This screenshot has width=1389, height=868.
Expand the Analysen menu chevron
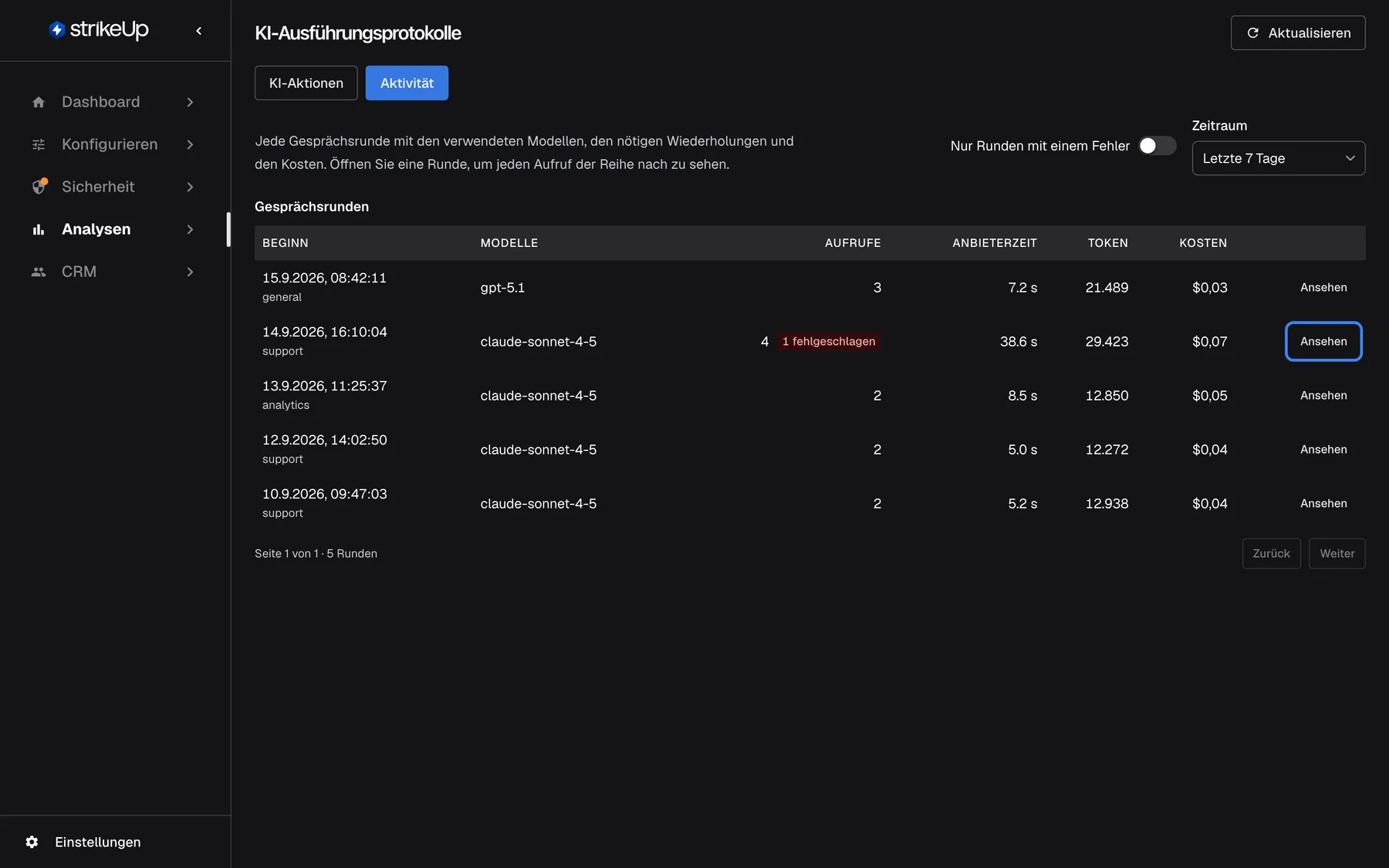coord(190,229)
